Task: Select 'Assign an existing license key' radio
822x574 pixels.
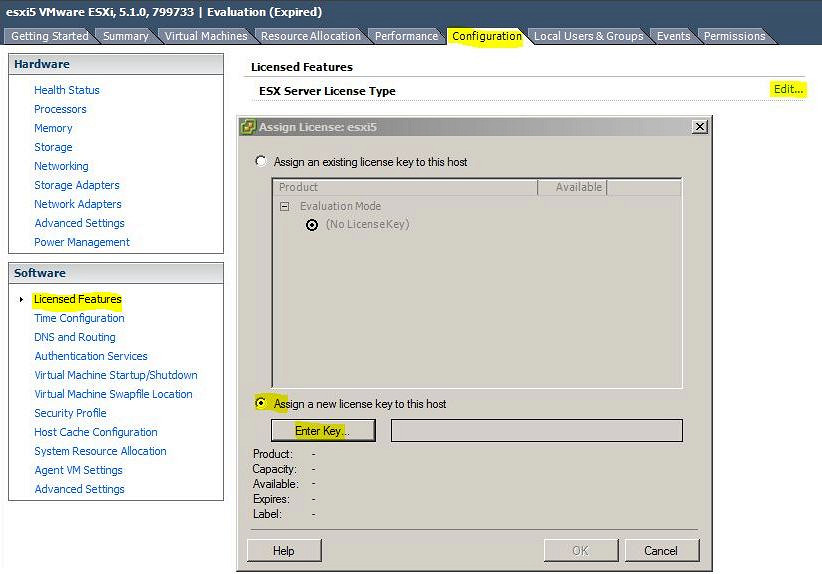Action: pos(261,161)
